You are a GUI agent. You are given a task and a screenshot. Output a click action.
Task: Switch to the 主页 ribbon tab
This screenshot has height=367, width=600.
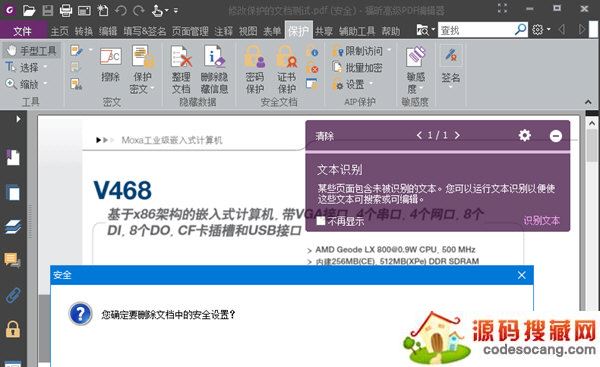pyautogui.click(x=60, y=31)
